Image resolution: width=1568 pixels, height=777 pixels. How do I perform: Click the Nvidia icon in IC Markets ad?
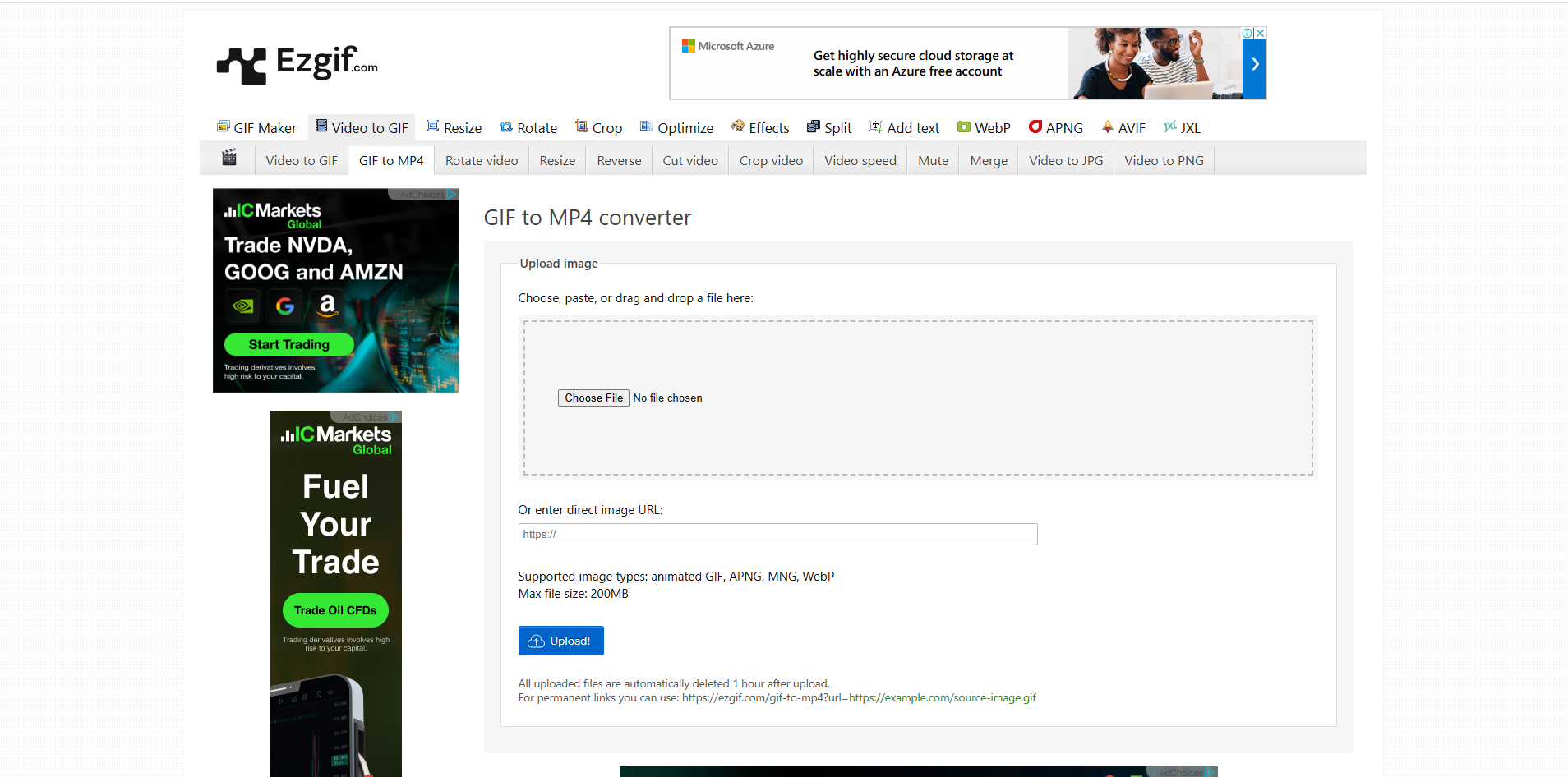243,306
